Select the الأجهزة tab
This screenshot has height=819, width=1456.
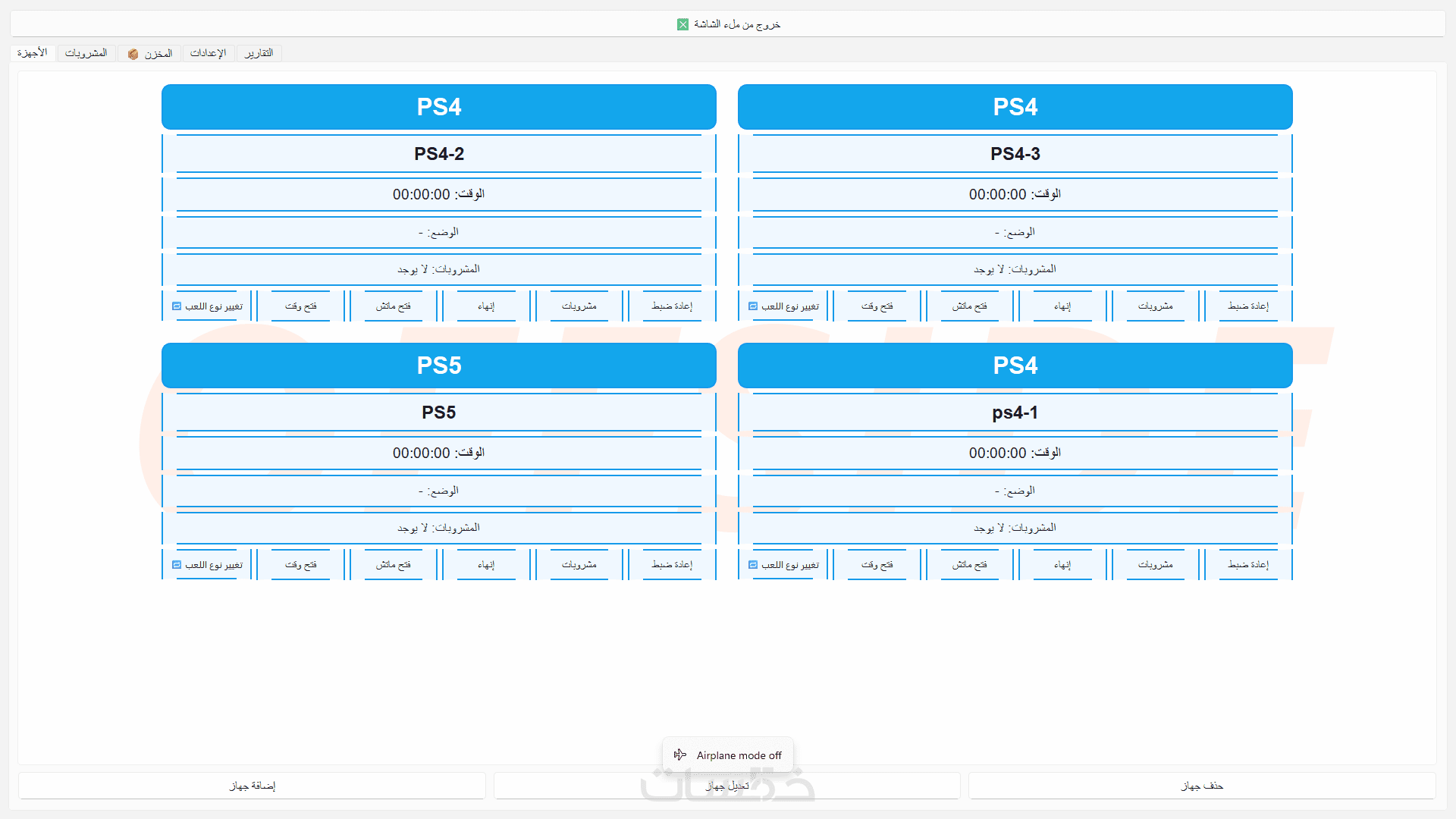tap(33, 53)
